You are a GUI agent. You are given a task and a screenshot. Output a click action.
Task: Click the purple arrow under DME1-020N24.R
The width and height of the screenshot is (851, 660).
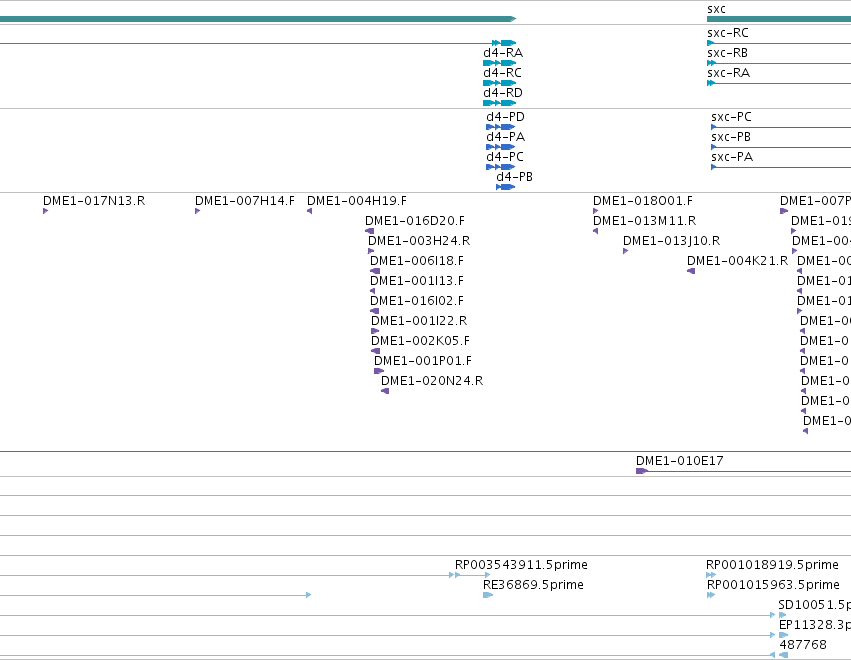(385, 391)
